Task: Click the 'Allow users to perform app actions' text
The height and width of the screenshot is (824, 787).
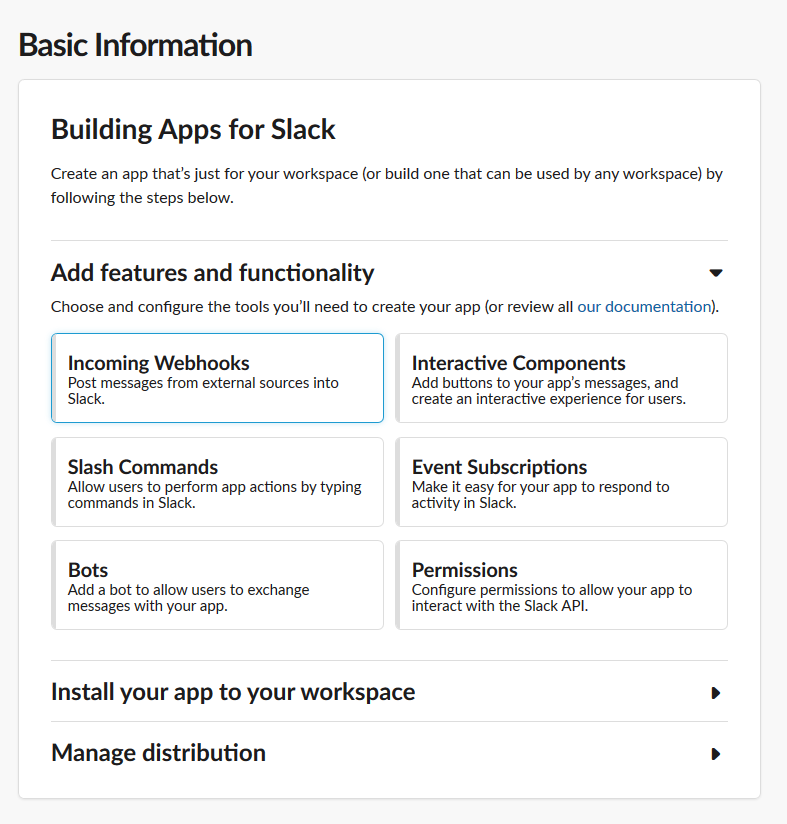Action: click(x=214, y=495)
